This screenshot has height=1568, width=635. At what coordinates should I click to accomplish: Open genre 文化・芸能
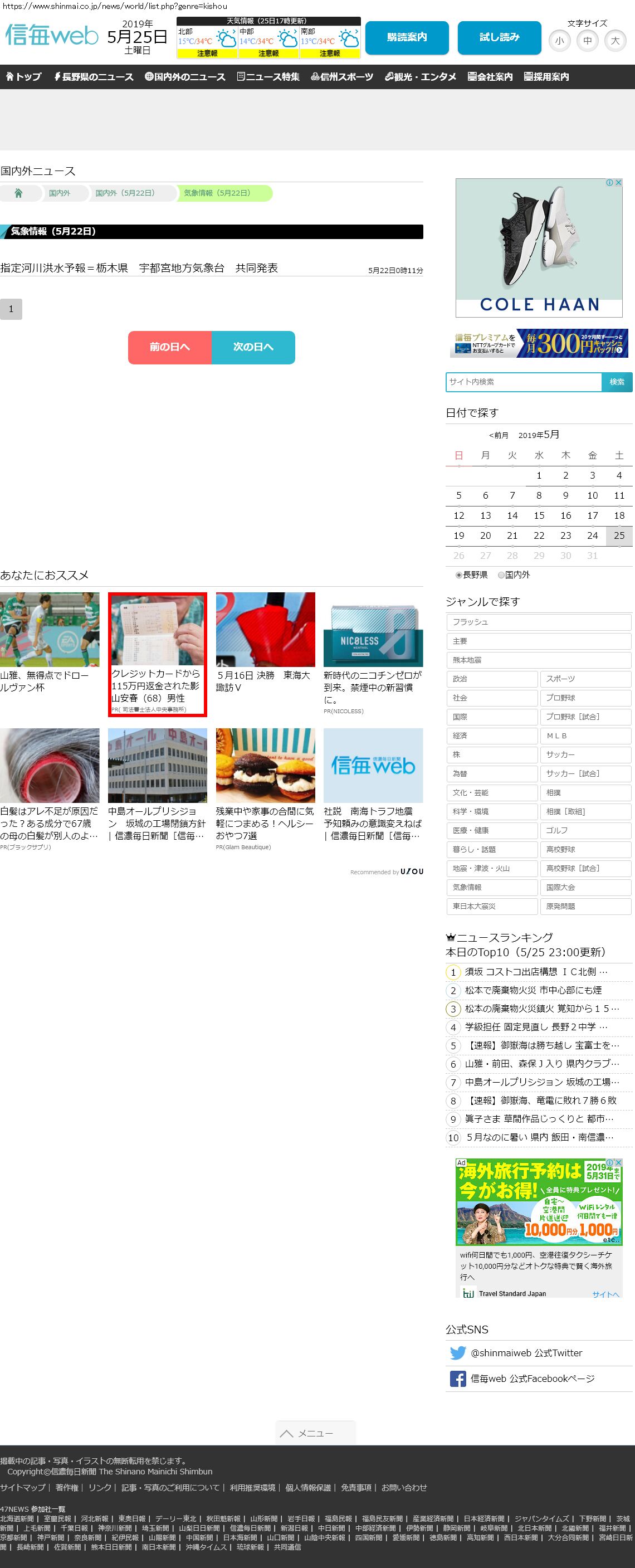(492, 792)
